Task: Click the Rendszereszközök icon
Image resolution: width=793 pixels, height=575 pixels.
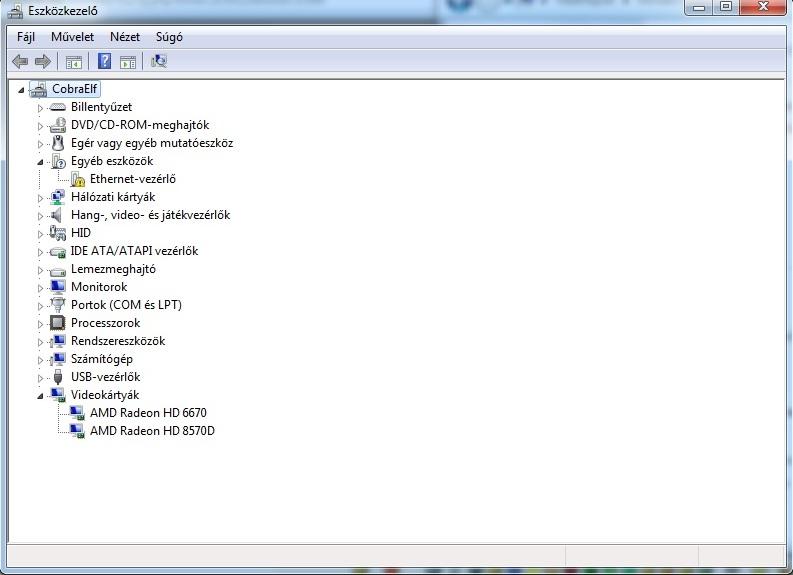Action: coord(58,341)
